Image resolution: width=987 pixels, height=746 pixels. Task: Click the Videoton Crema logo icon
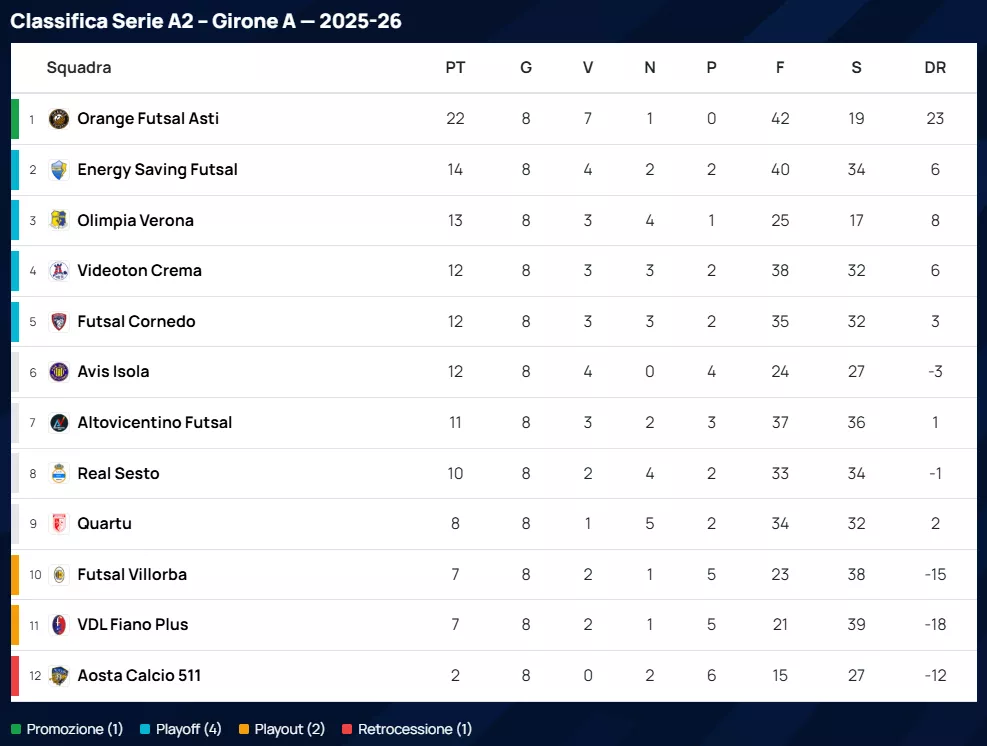coord(59,271)
